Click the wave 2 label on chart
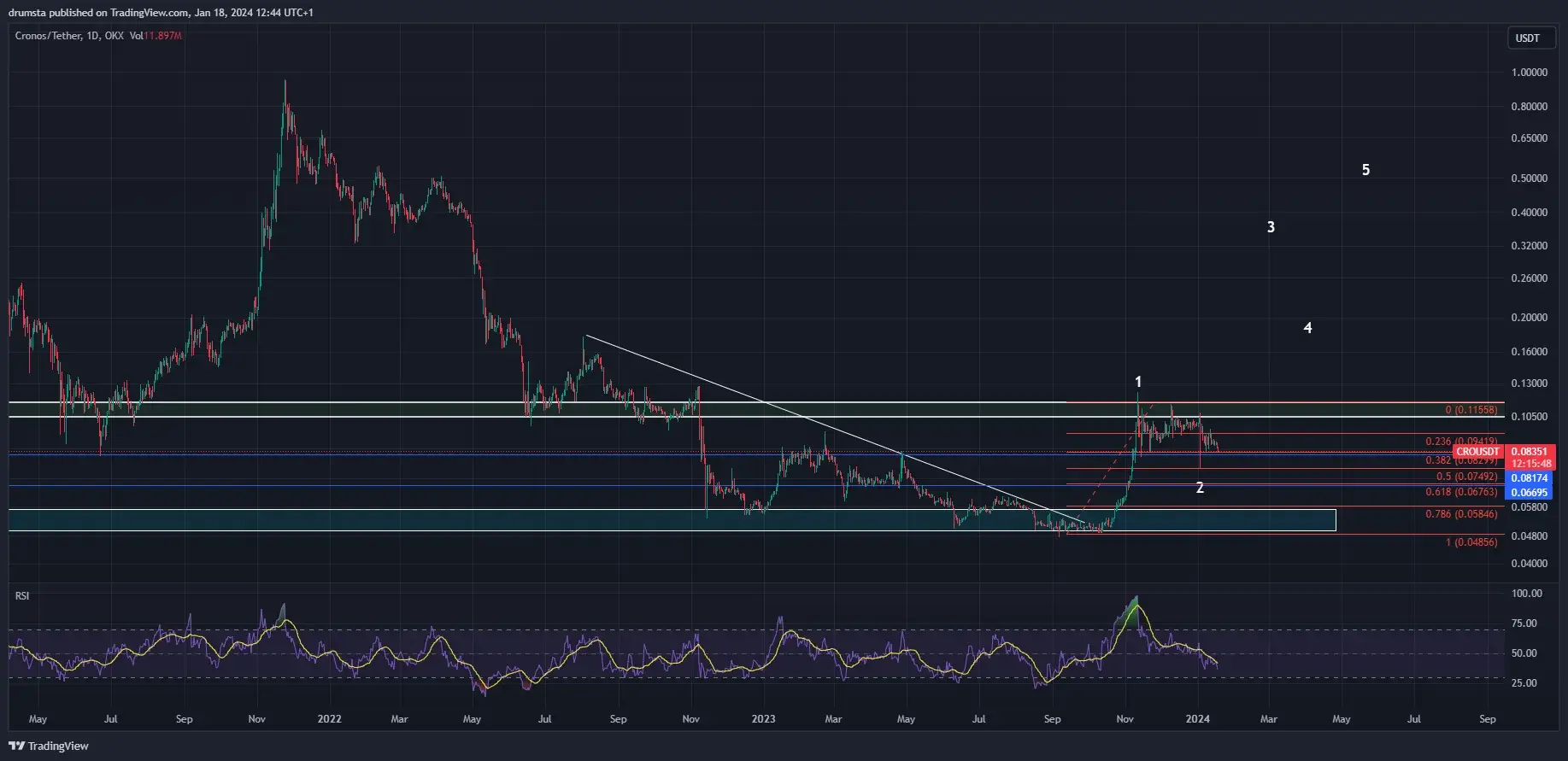The image size is (1568, 761). (x=1200, y=488)
